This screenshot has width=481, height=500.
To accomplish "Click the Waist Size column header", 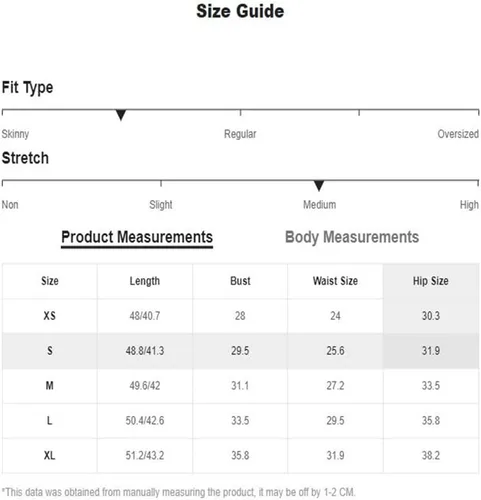I will (335, 281).
